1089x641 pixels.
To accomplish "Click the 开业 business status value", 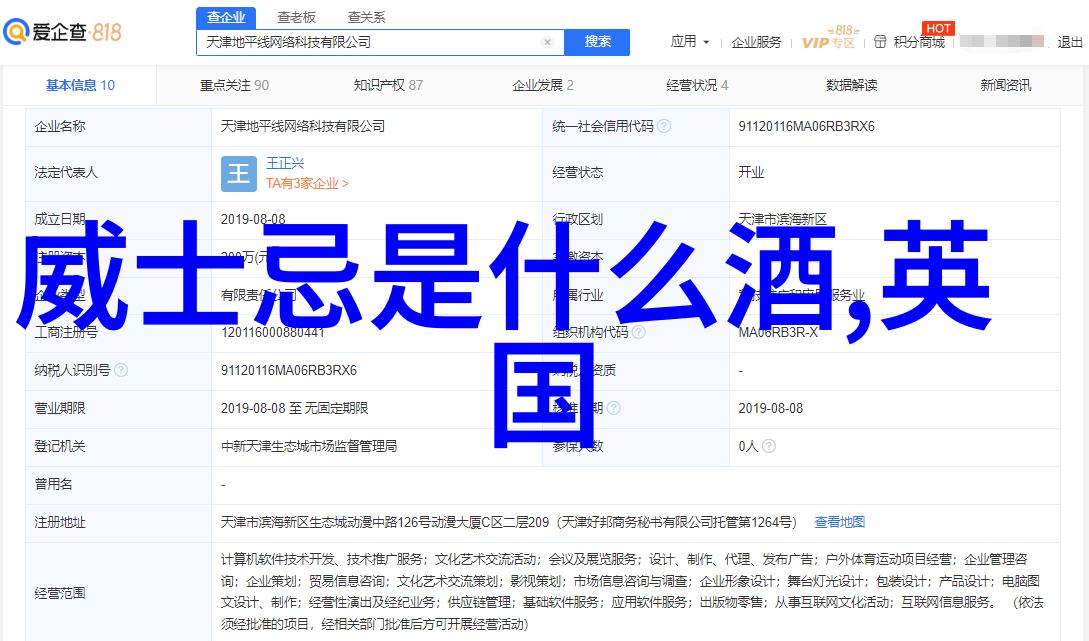I will 751,172.
